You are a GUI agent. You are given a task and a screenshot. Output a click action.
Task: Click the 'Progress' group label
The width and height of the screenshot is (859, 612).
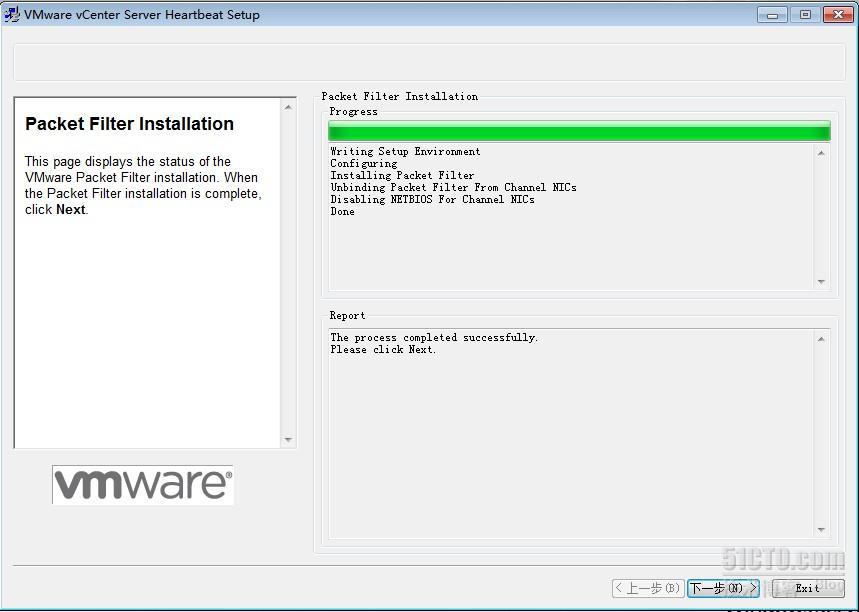(353, 112)
